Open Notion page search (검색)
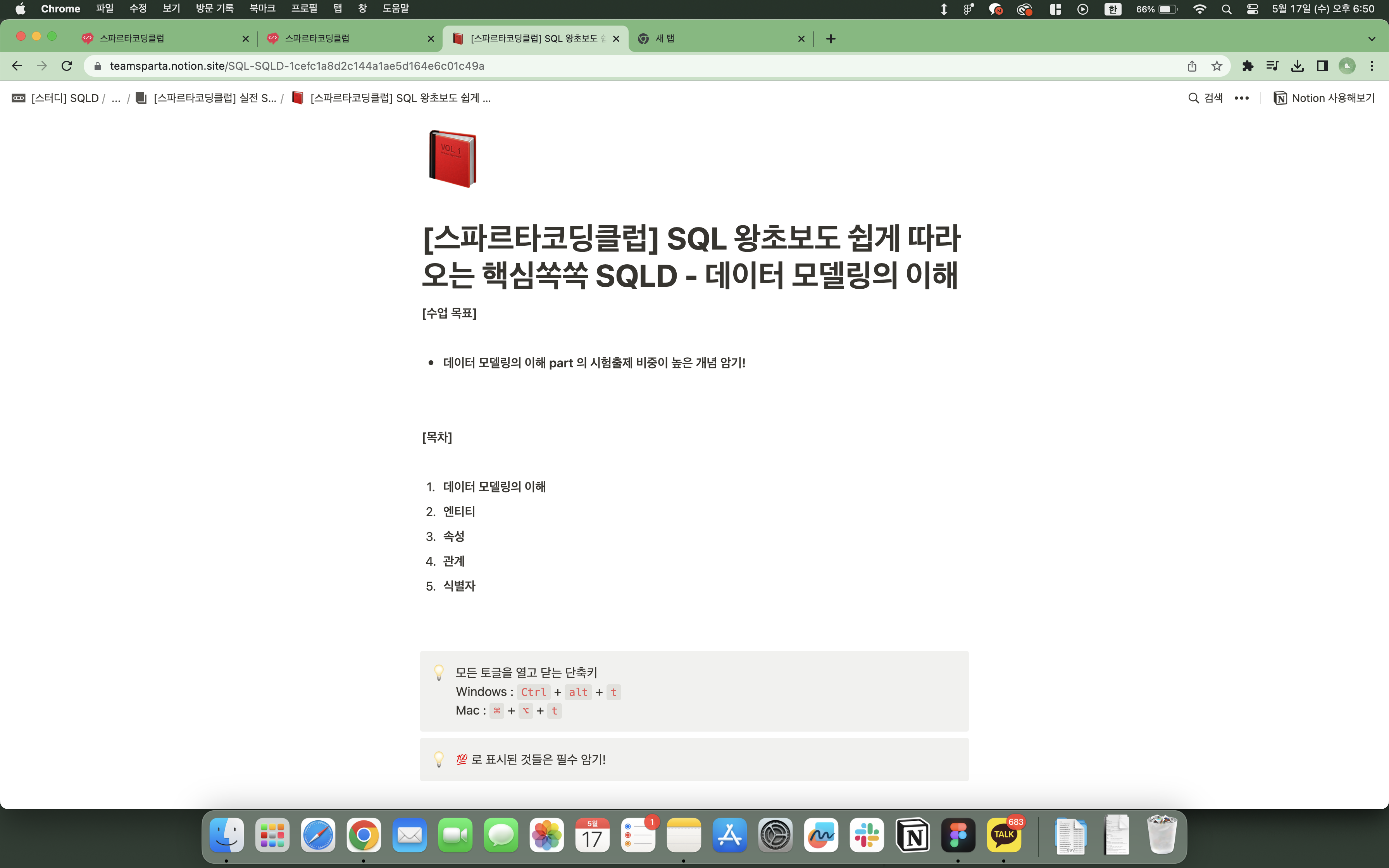Image resolution: width=1389 pixels, height=868 pixels. 1205,98
